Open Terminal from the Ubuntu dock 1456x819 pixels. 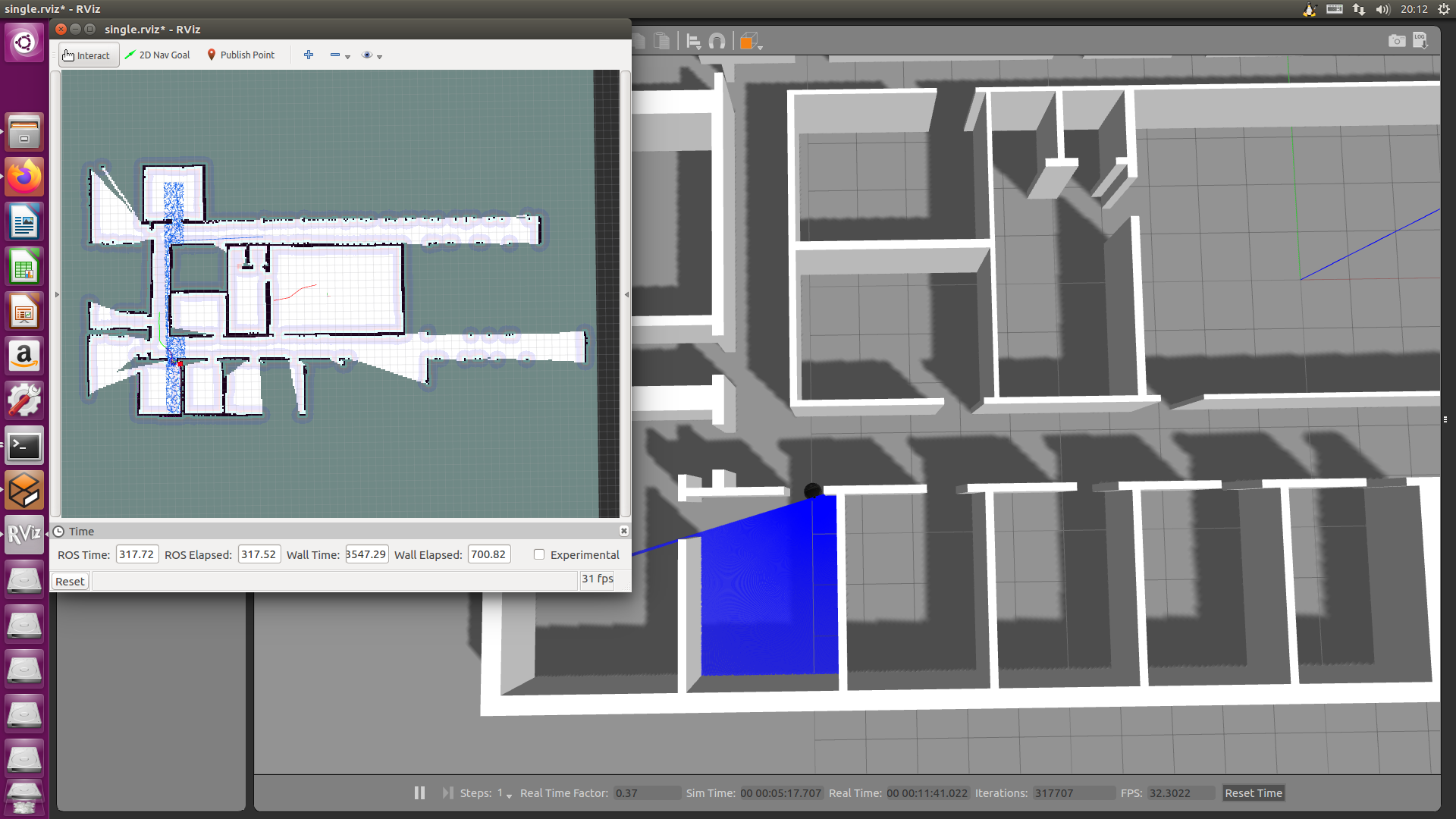tap(24, 446)
